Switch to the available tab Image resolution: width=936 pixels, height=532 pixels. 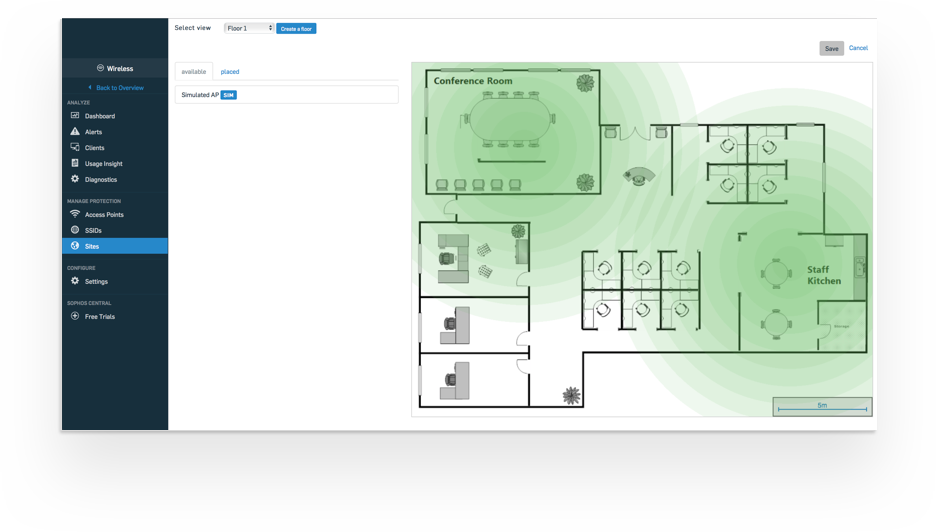click(x=193, y=72)
